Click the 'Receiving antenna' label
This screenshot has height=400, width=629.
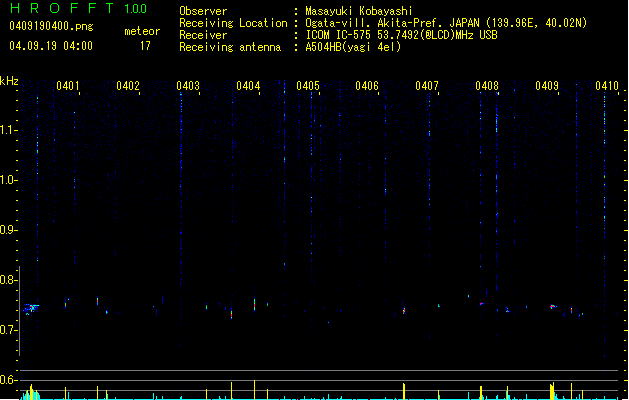click(230, 47)
